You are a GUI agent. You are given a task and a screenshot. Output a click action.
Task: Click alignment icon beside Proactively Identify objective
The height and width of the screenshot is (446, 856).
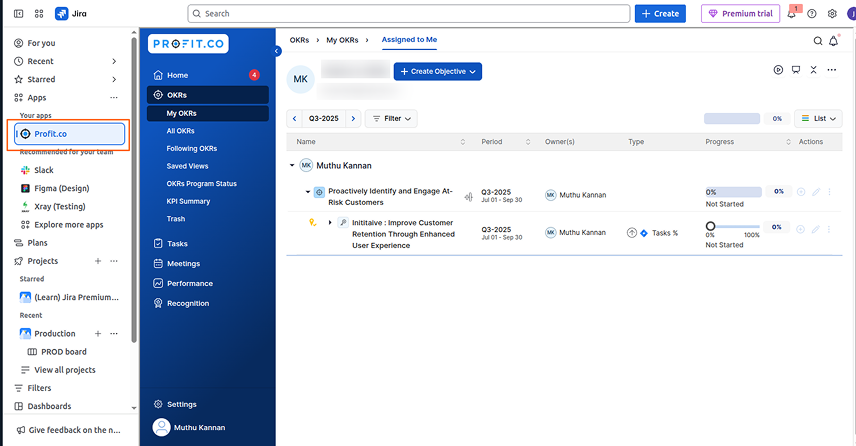[x=468, y=197]
